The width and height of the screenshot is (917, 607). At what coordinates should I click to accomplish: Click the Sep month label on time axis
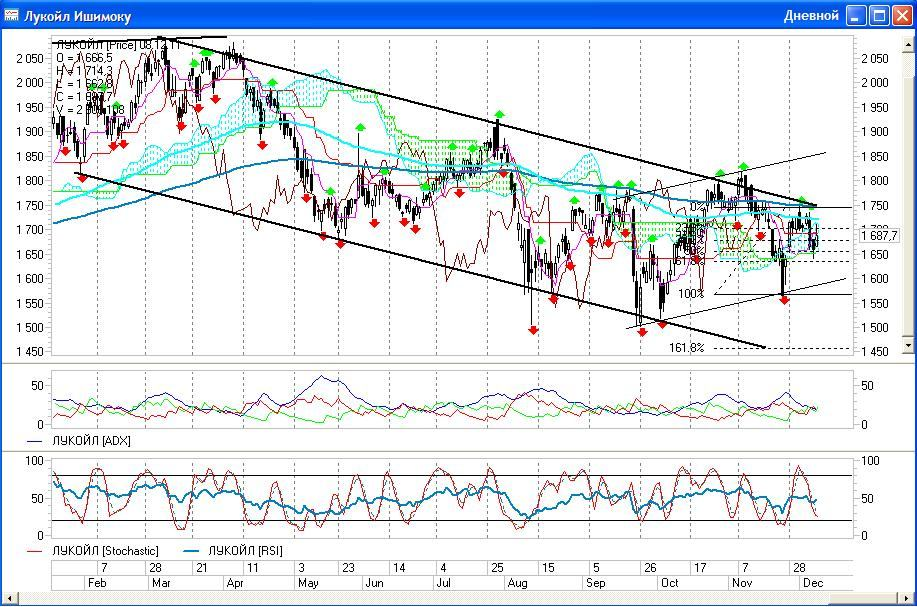pyautogui.click(x=595, y=583)
